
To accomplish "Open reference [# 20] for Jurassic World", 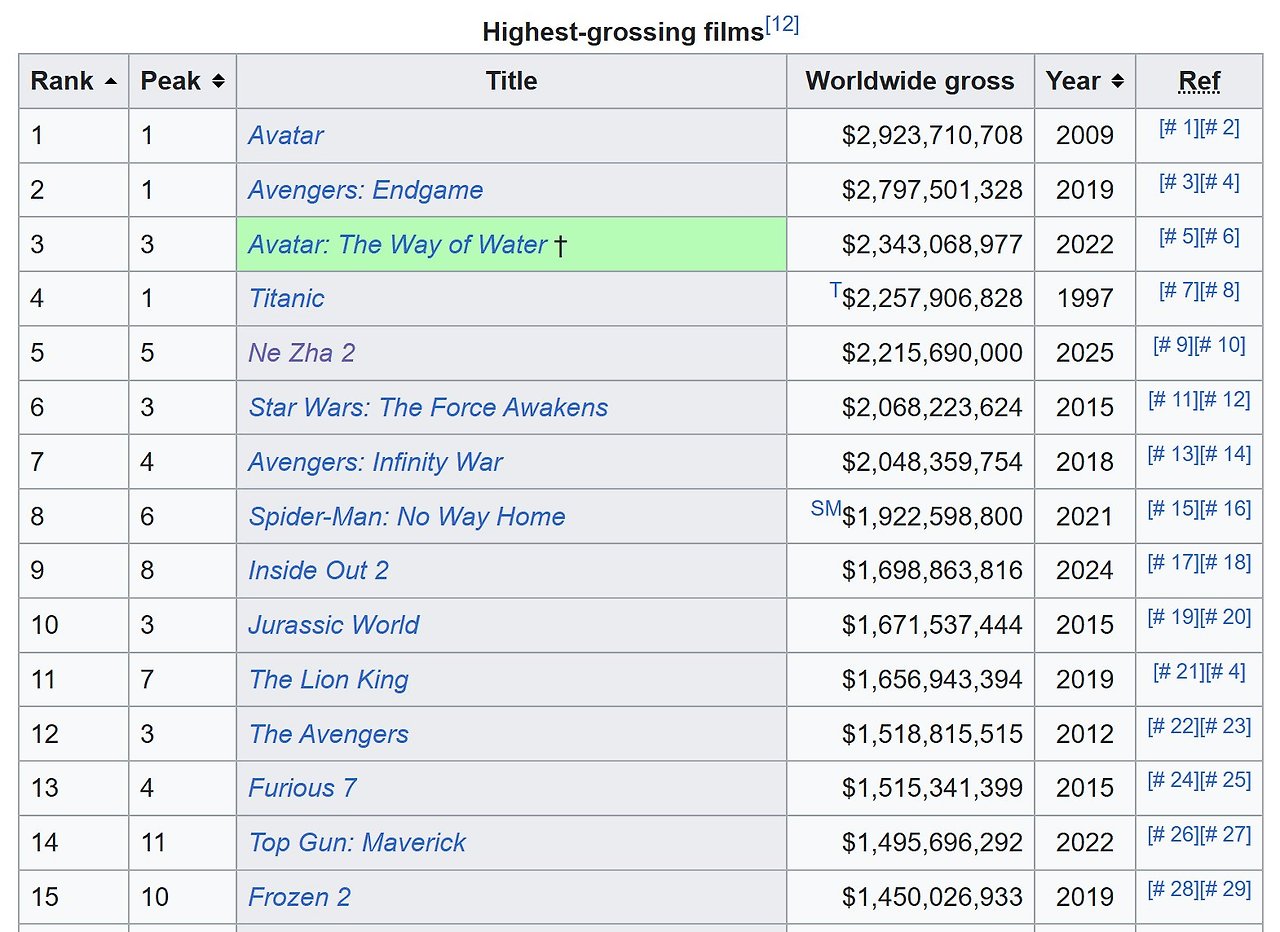I will (x=1225, y=617).
